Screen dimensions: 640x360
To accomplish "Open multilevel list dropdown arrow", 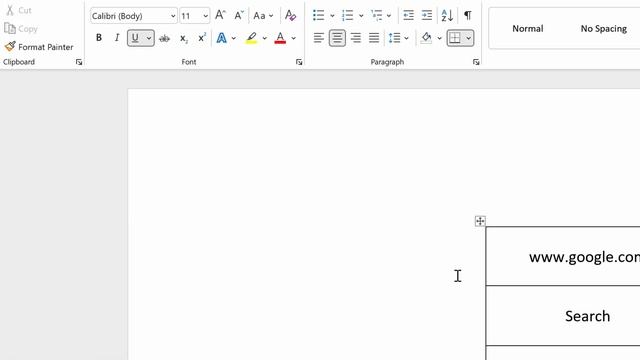I will (389, 16).
